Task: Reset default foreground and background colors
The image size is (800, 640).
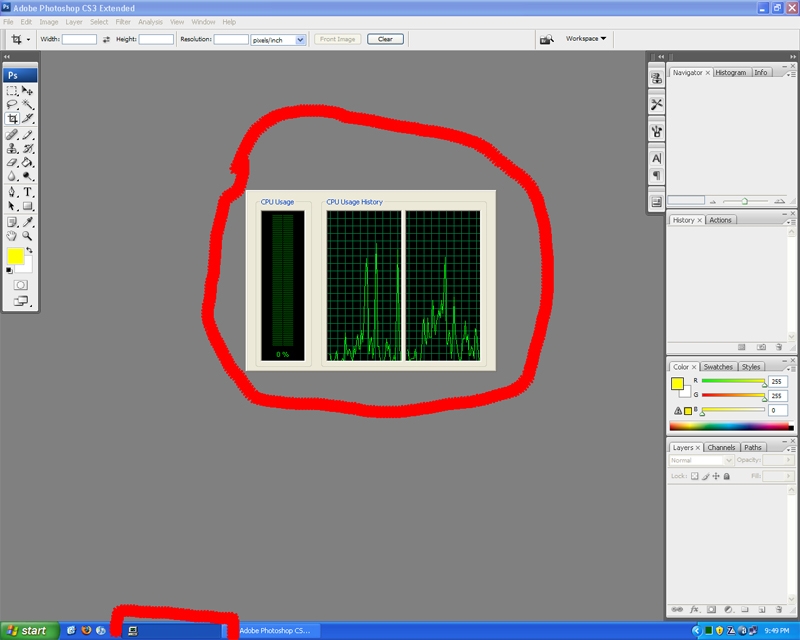Action: click(x=9, y=270)
